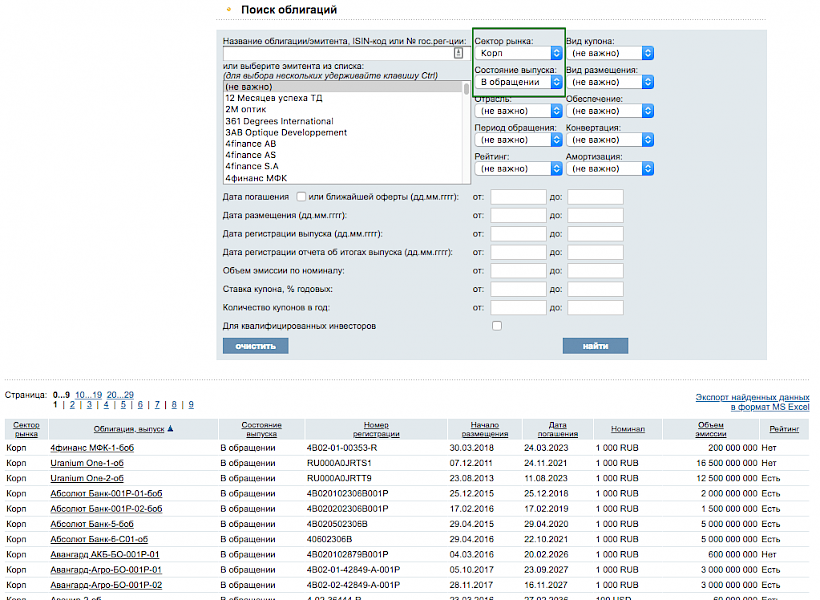Sort by Номер регистрации column header
The width and height of the screenshot is (820, 600).
tap(376, 429)
